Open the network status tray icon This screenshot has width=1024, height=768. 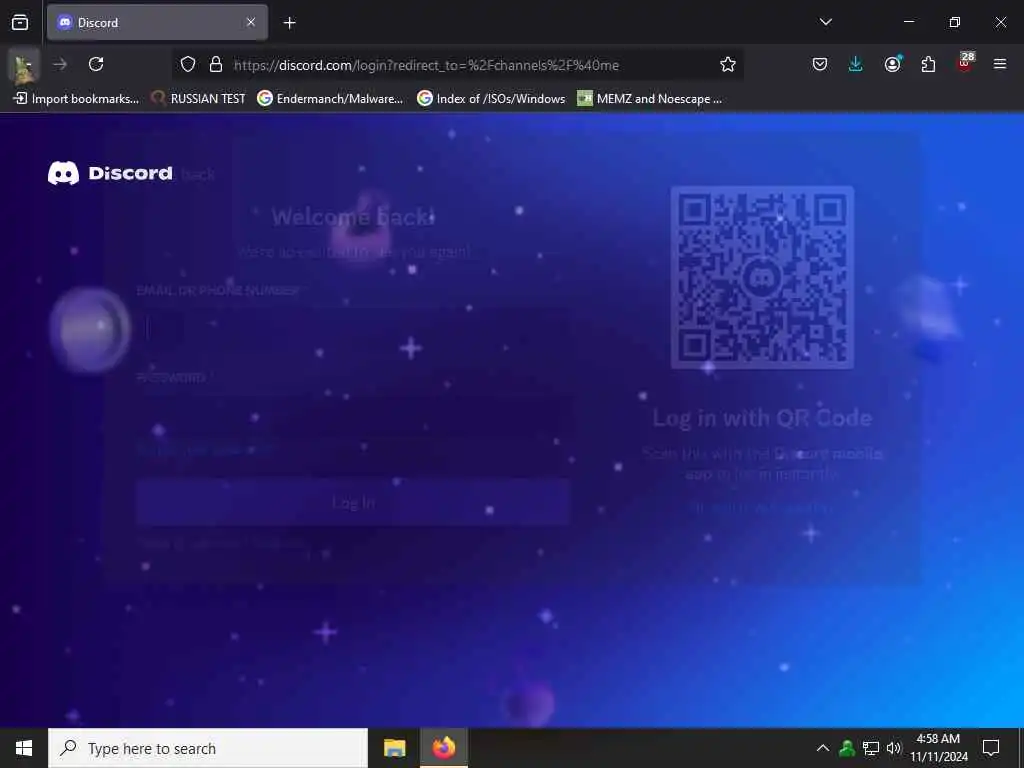[x=871, y=748]
